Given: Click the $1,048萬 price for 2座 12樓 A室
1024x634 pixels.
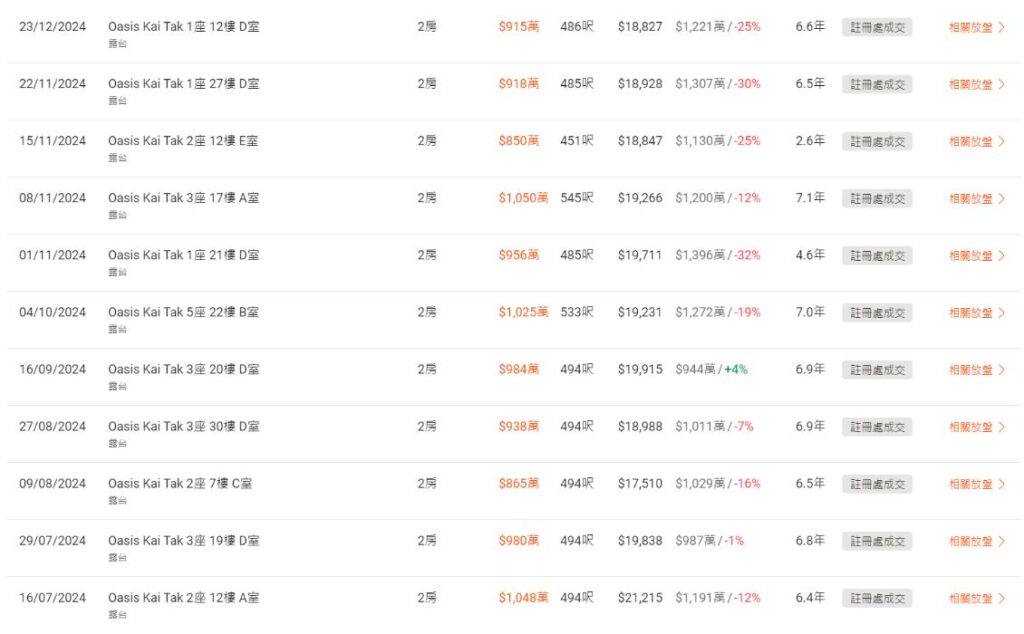Looking at the screenshot, I should coord(523,598).
